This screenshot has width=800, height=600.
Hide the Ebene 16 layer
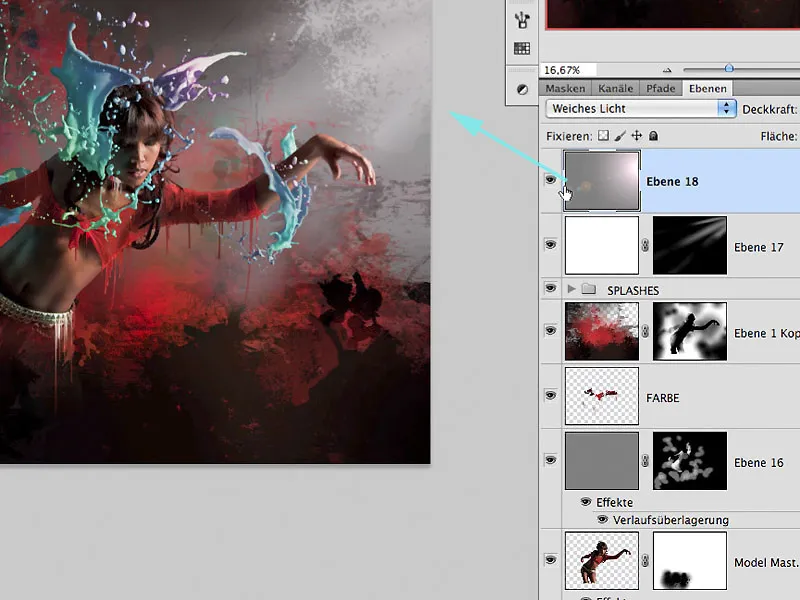click(x=551, y=460)
